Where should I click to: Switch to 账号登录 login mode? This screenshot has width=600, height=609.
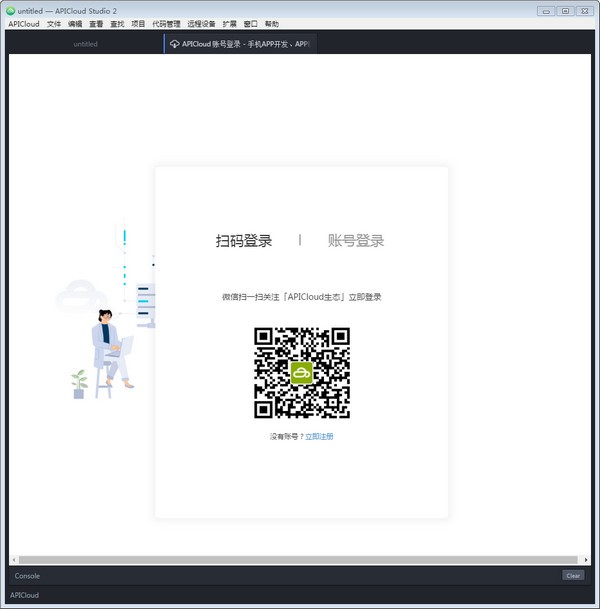point(356,241)
